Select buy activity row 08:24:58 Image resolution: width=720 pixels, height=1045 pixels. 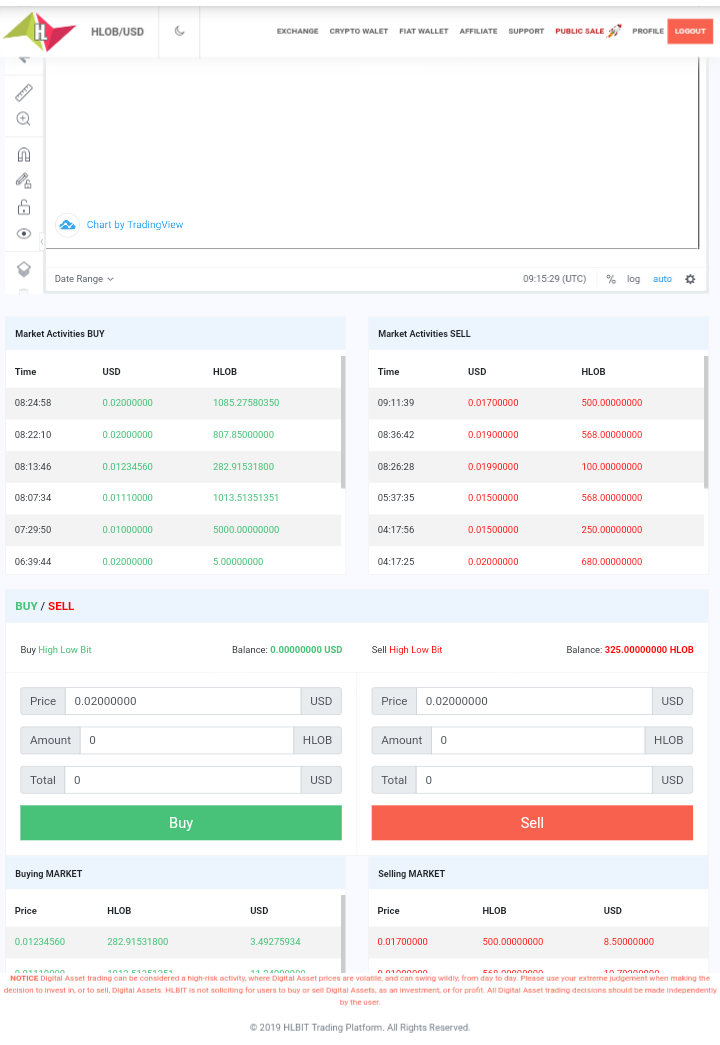173,403
